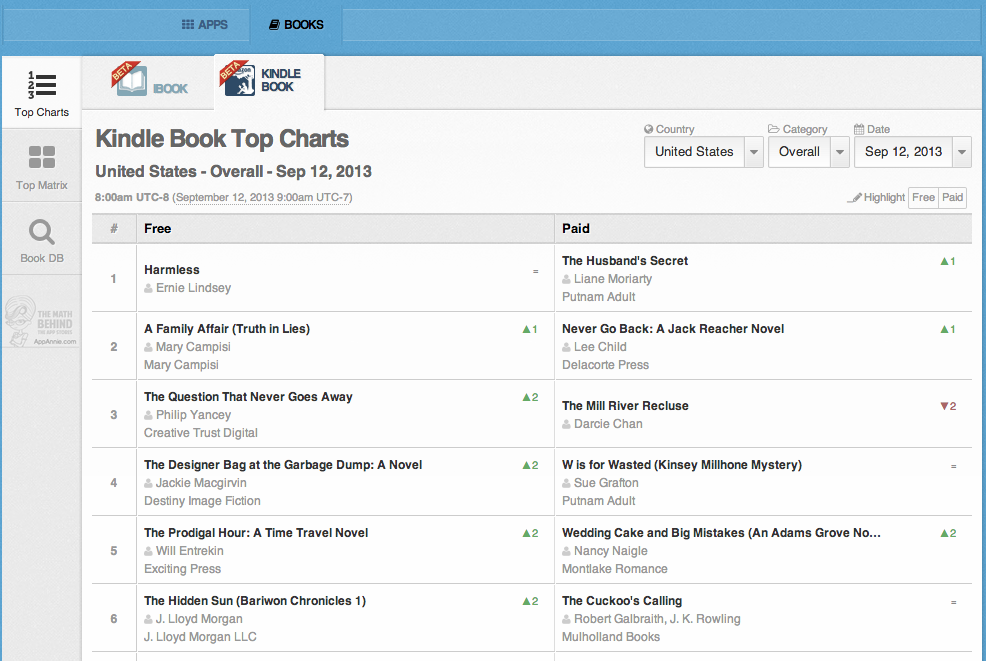986x661 pixels.
Task: Open The Mill River Recluse book link
Action: coord(625,406)
